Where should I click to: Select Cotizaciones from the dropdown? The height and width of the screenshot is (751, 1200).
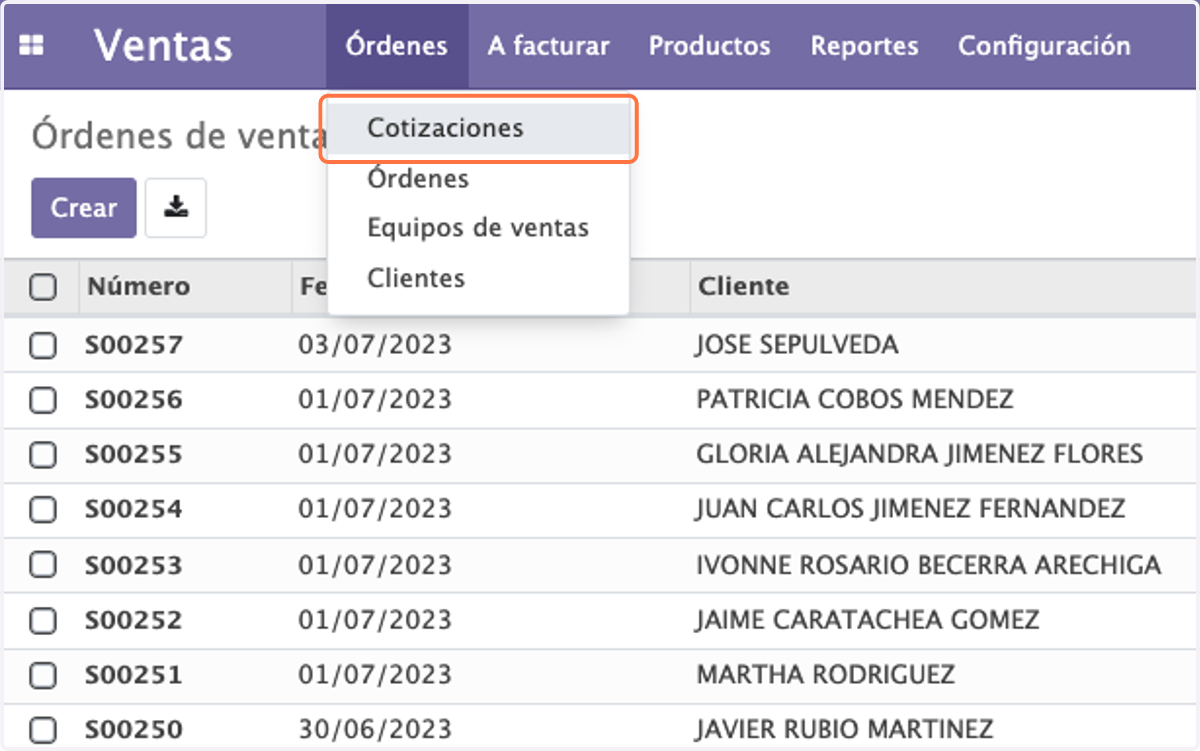(x=478, y=128)
